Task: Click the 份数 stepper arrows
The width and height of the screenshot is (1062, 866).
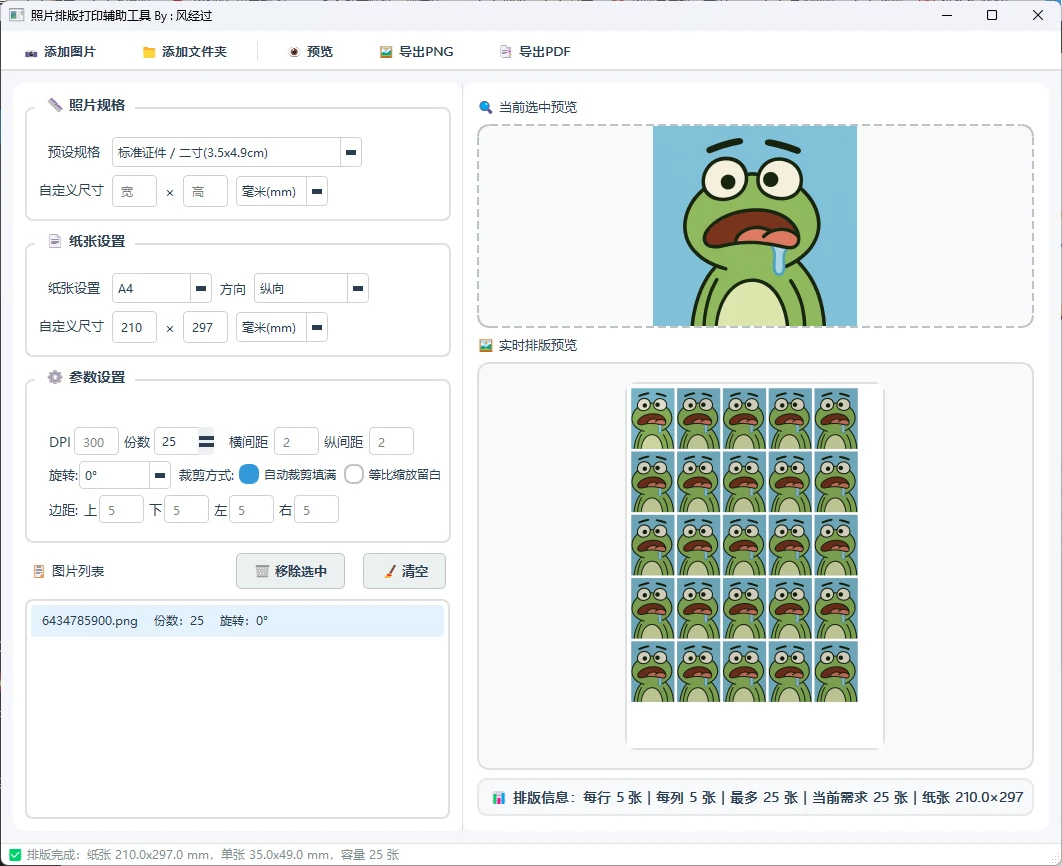Action: point(205,440)
